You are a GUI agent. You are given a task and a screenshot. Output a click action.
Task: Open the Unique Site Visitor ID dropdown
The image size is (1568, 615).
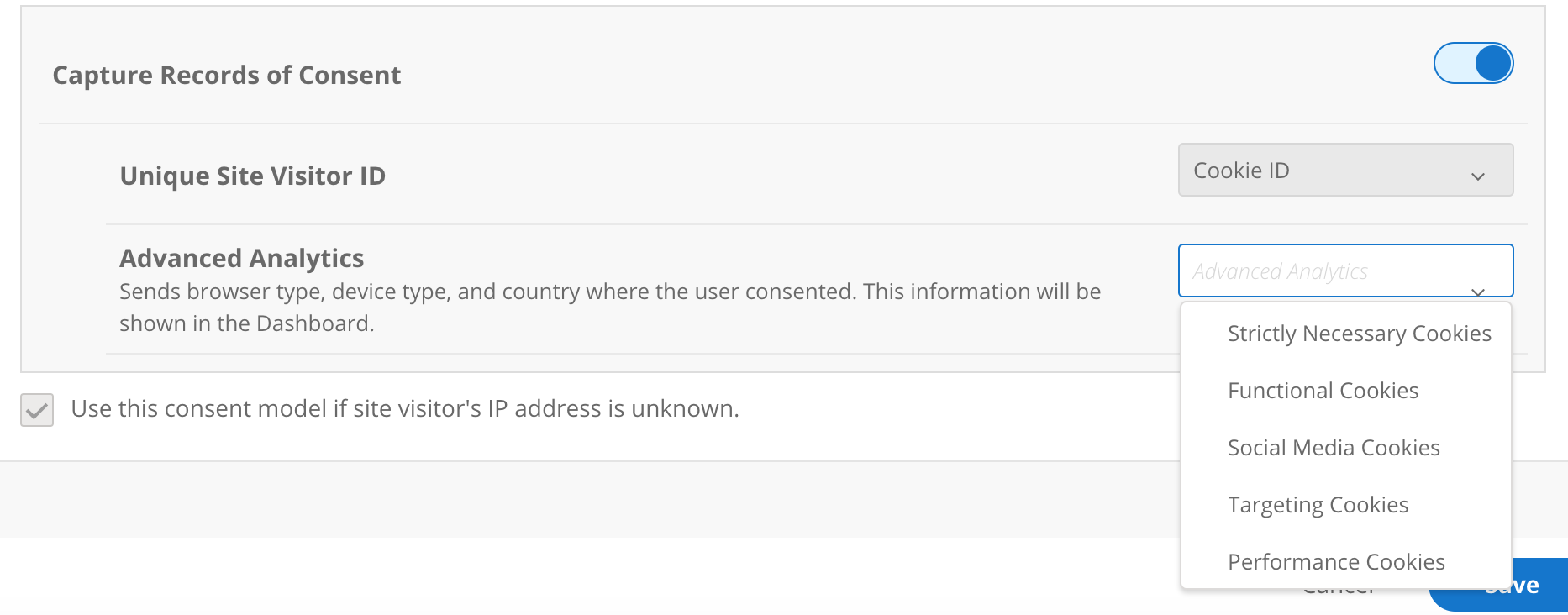click(x=1344, y=170)
